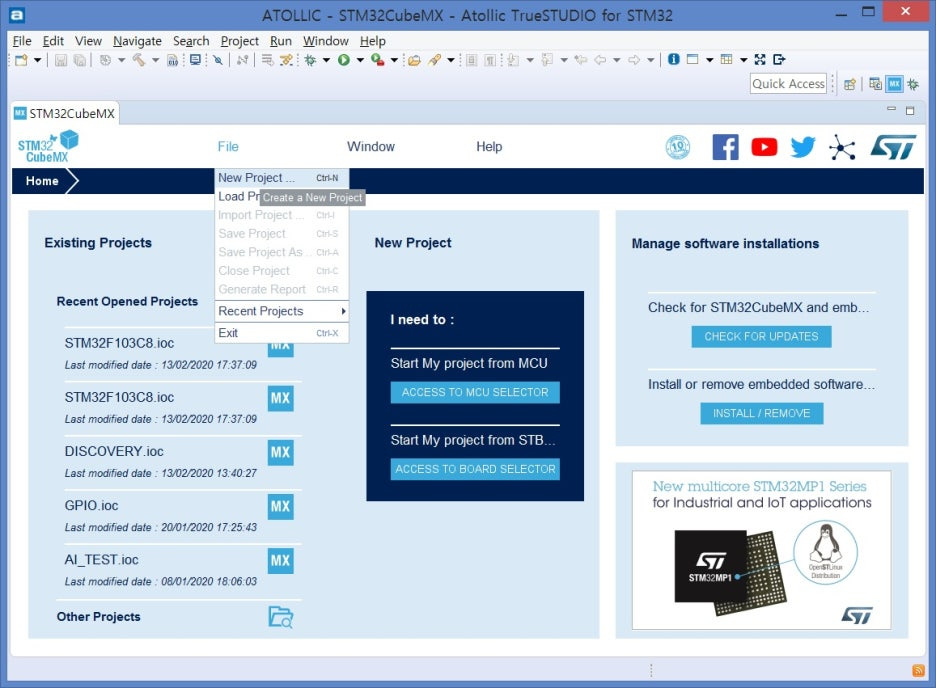Viewport: 936px width, 688px height.
Task: Switch to the MX CubeMX perspective
Action: (894, 84)
